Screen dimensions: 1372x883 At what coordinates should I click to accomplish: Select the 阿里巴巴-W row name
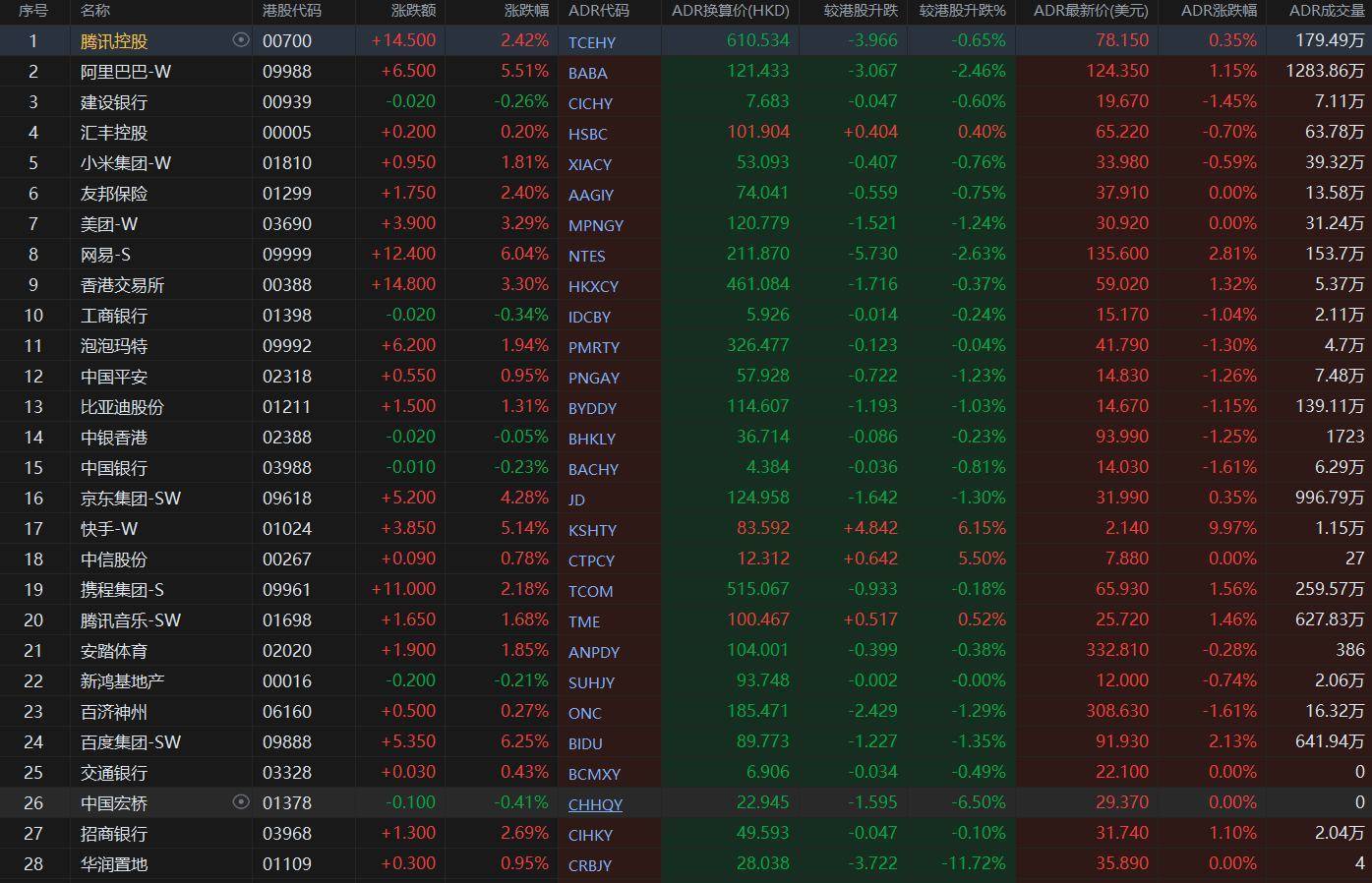pyautogui.click(x=126, y=72)
